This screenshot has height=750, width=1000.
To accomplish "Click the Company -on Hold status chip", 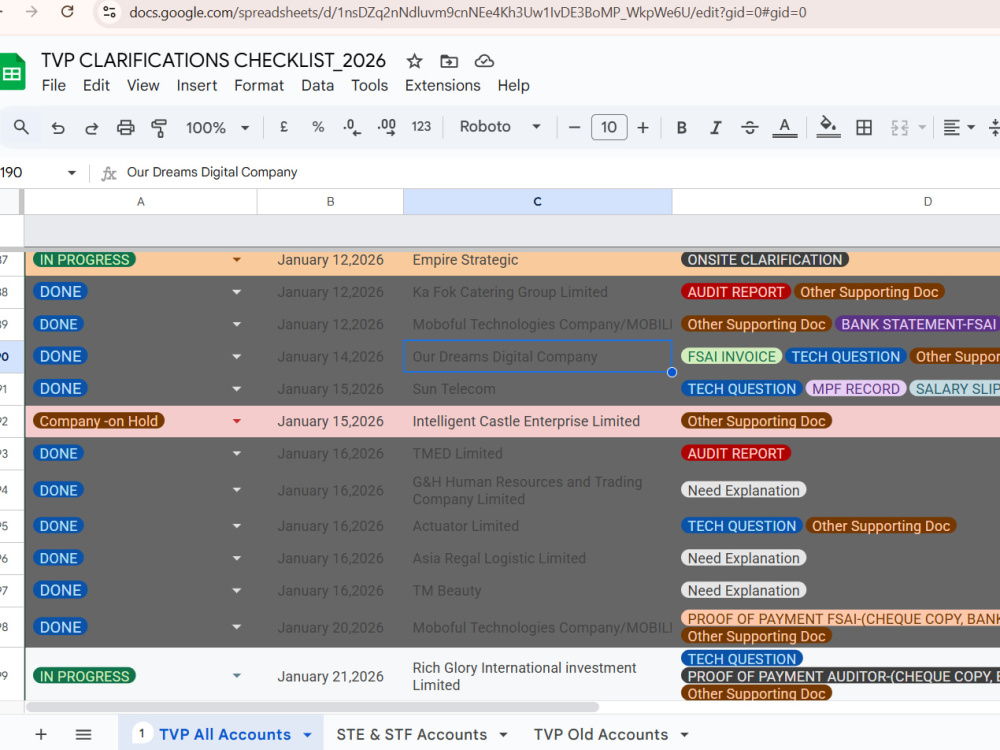I will coord(99,421).
